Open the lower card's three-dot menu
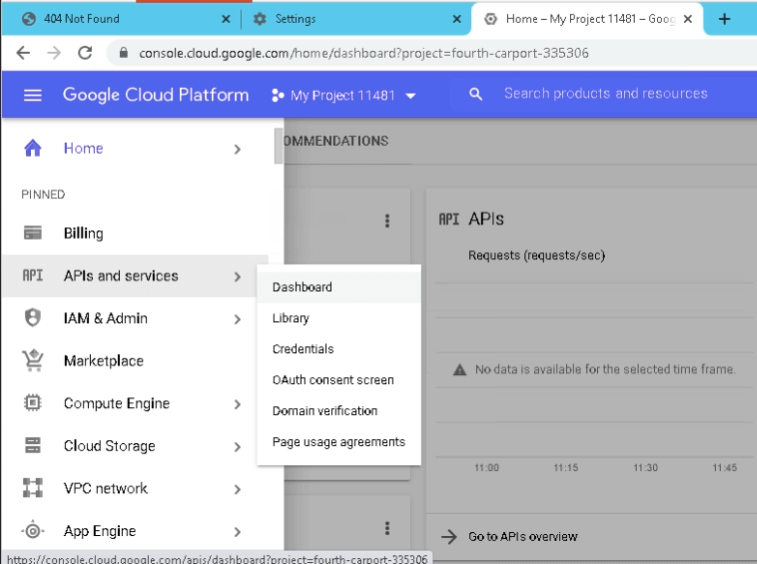Viewport: 757px width, 564px height. [x=387, y=528]
